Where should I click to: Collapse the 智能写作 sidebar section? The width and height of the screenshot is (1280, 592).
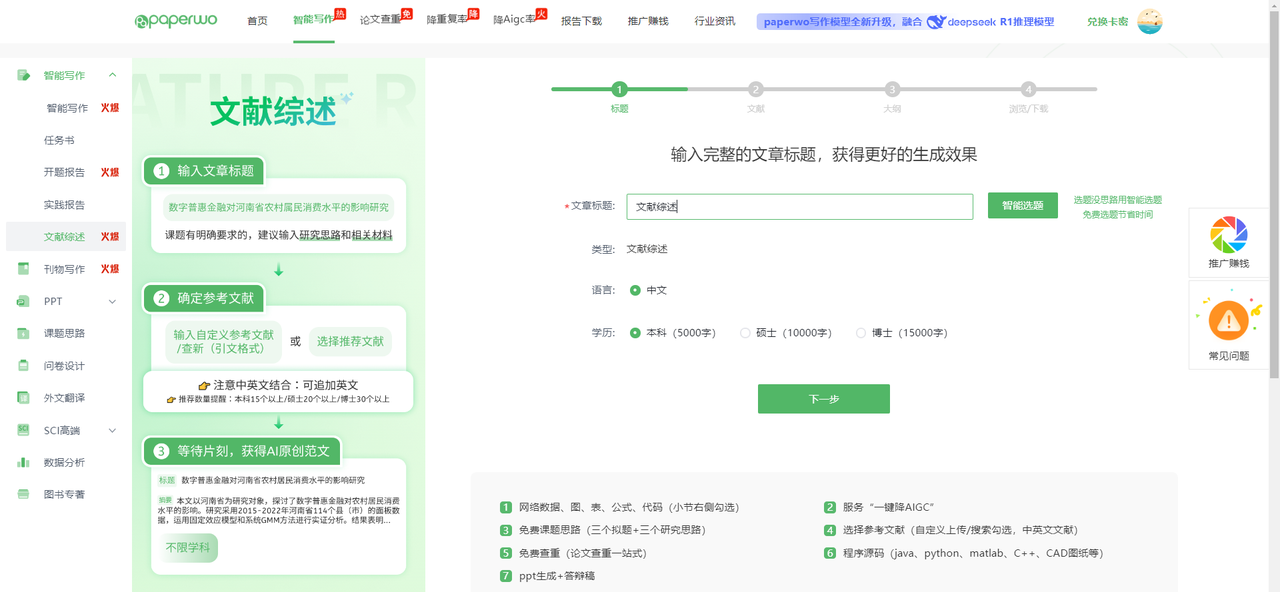point(112,75)
